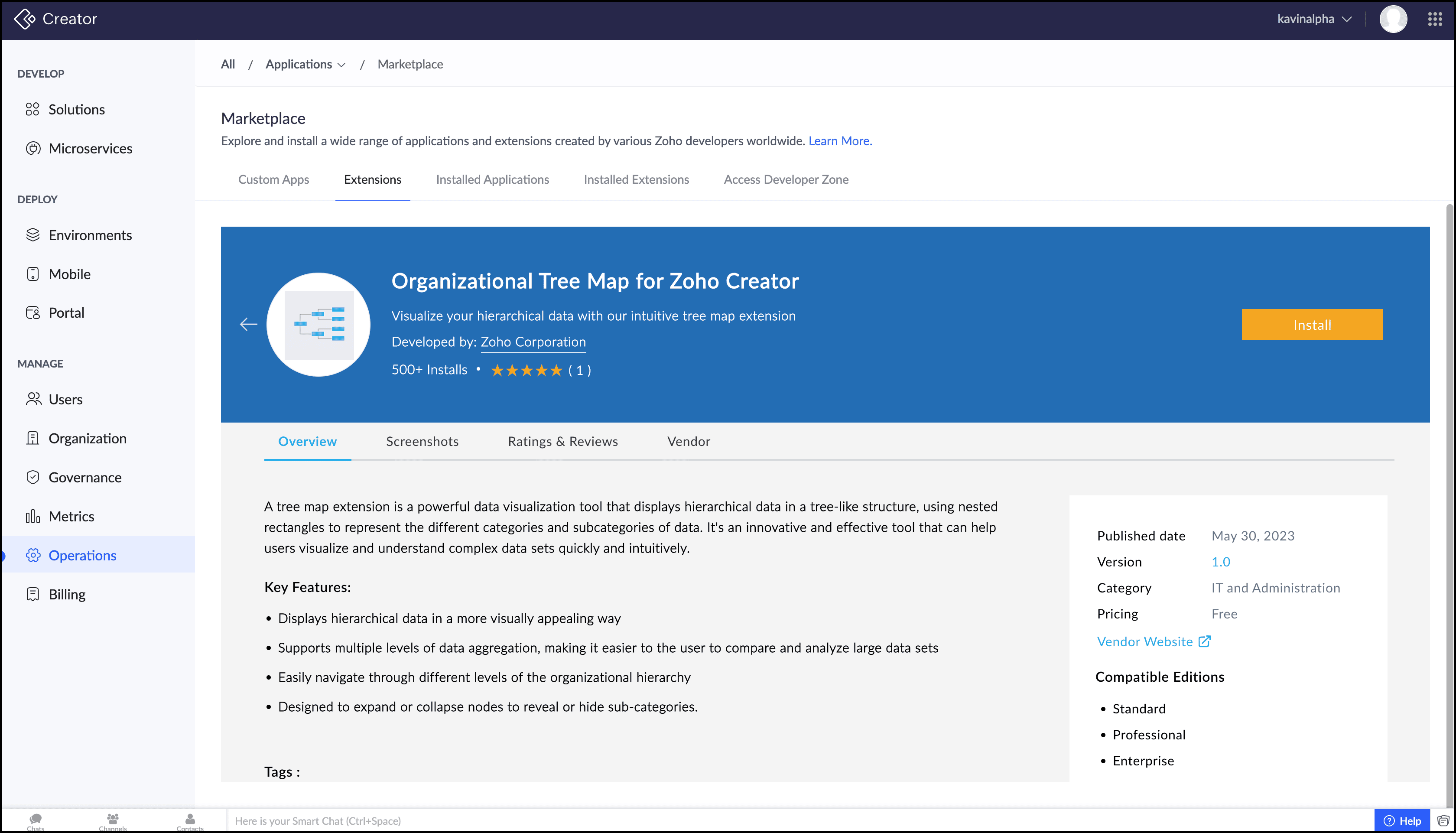Switch to the Screenshots tab
Image resolution: width=1456 pixels, height=833 pixels.
point(422,442)
